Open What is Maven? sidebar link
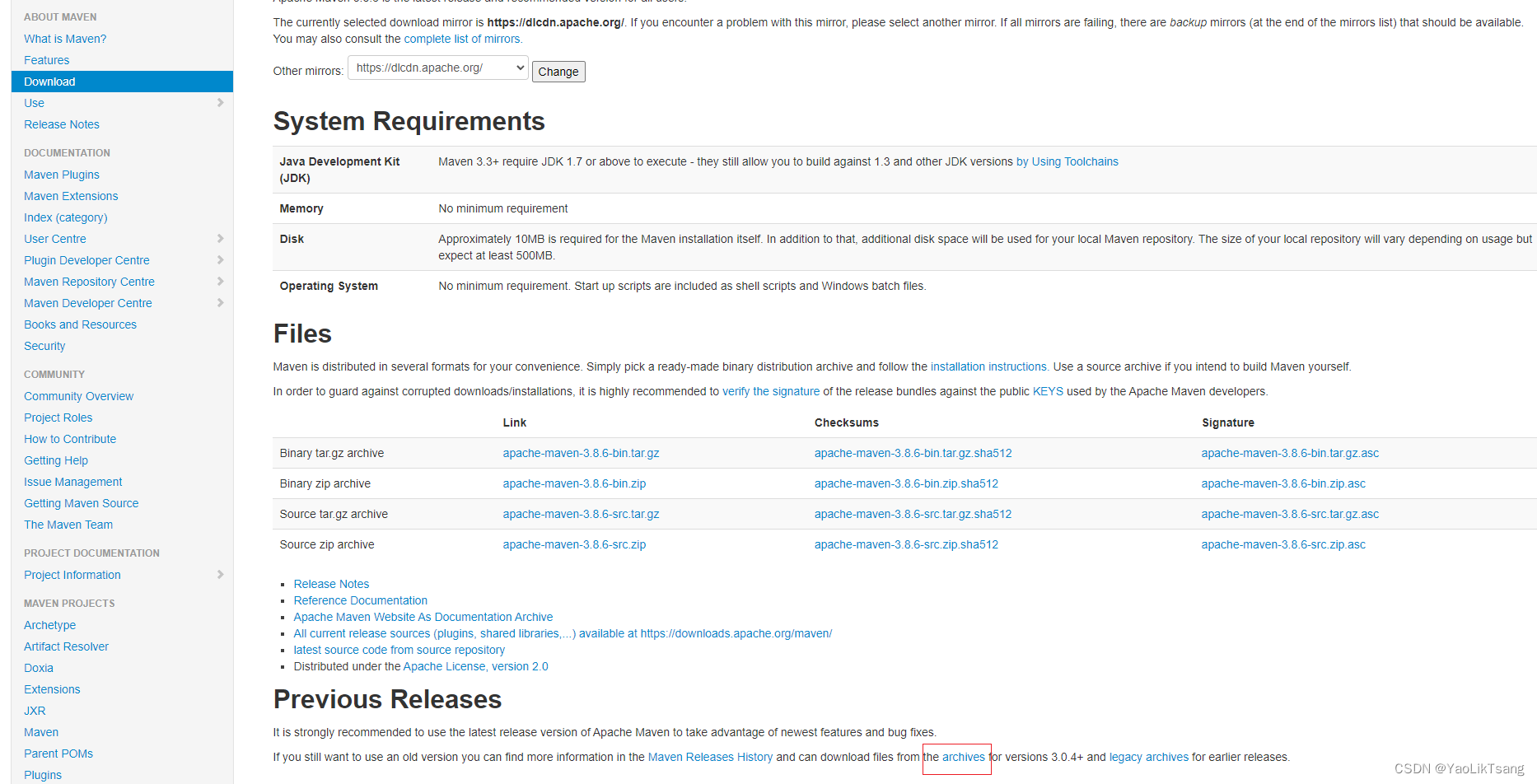This screenshot has width=1537, height=784. (x=65, y=39)
